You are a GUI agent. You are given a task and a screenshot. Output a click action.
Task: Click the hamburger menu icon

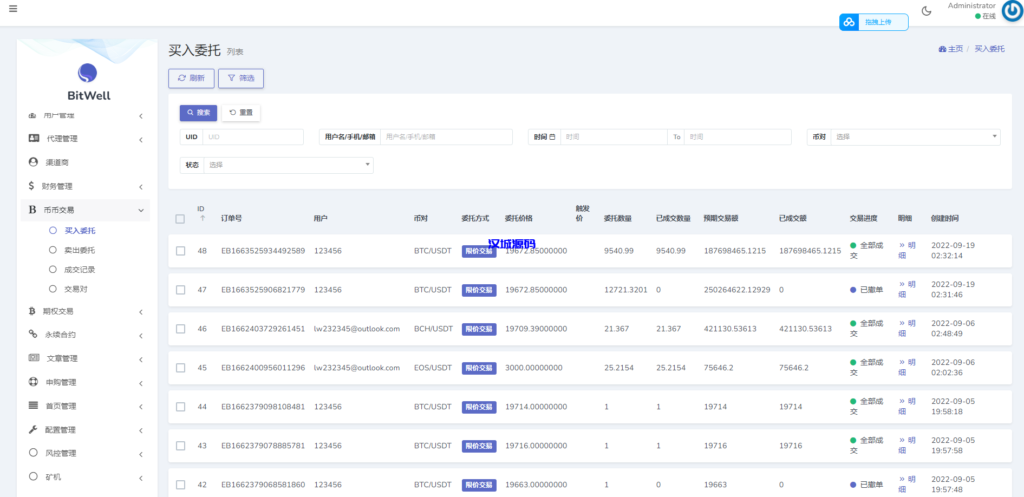pyautogui.click(x=12, y=8)
